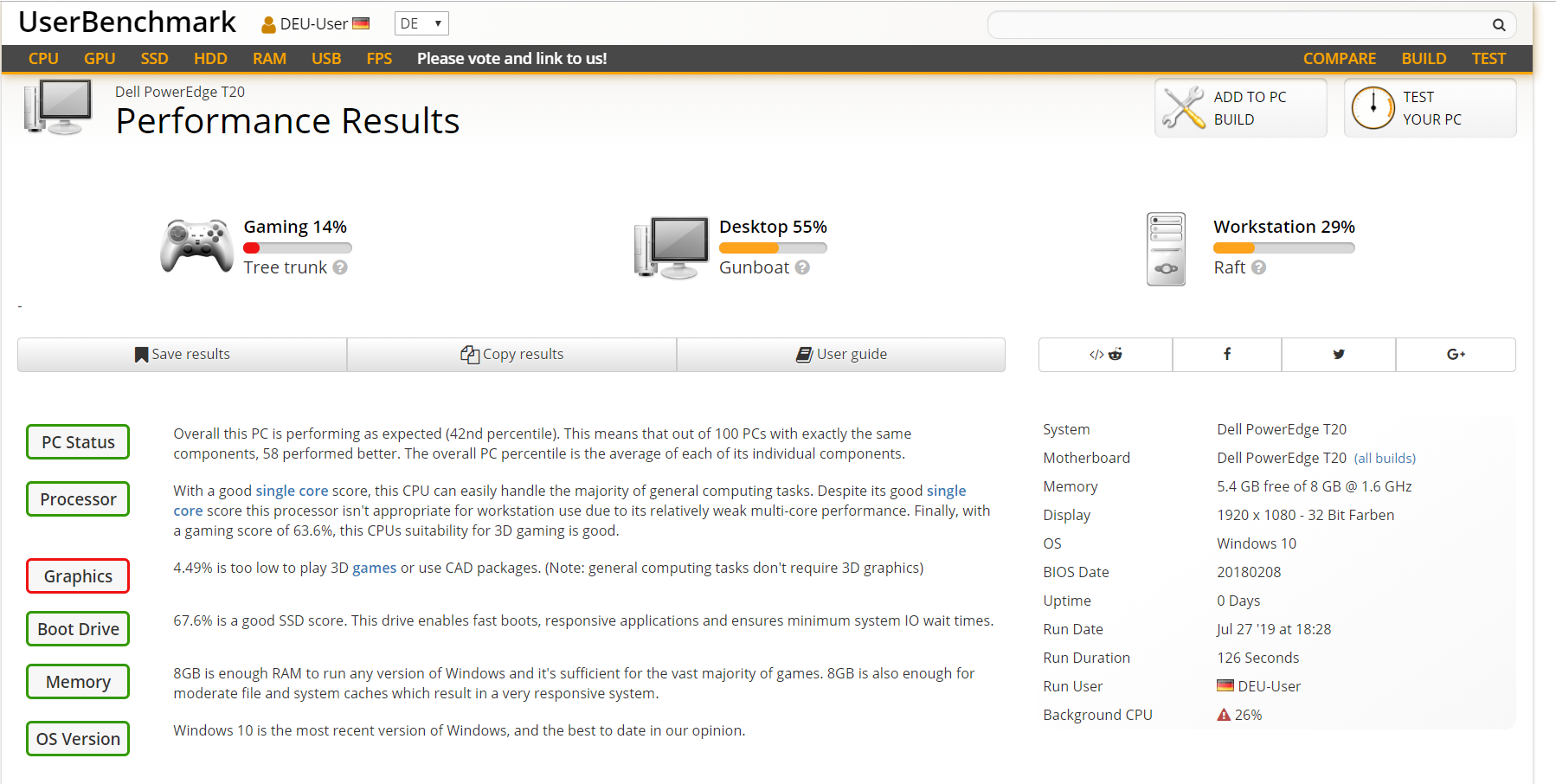Share results via embed/Reddit button
The width and height of the screenshot is (1556, 784).
pyautogui.click(x=1105, y=355)
